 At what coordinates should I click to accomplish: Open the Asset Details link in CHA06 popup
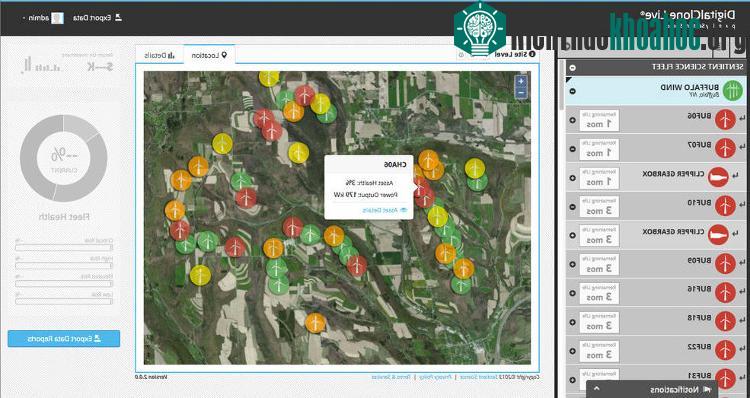coord(380,210)
